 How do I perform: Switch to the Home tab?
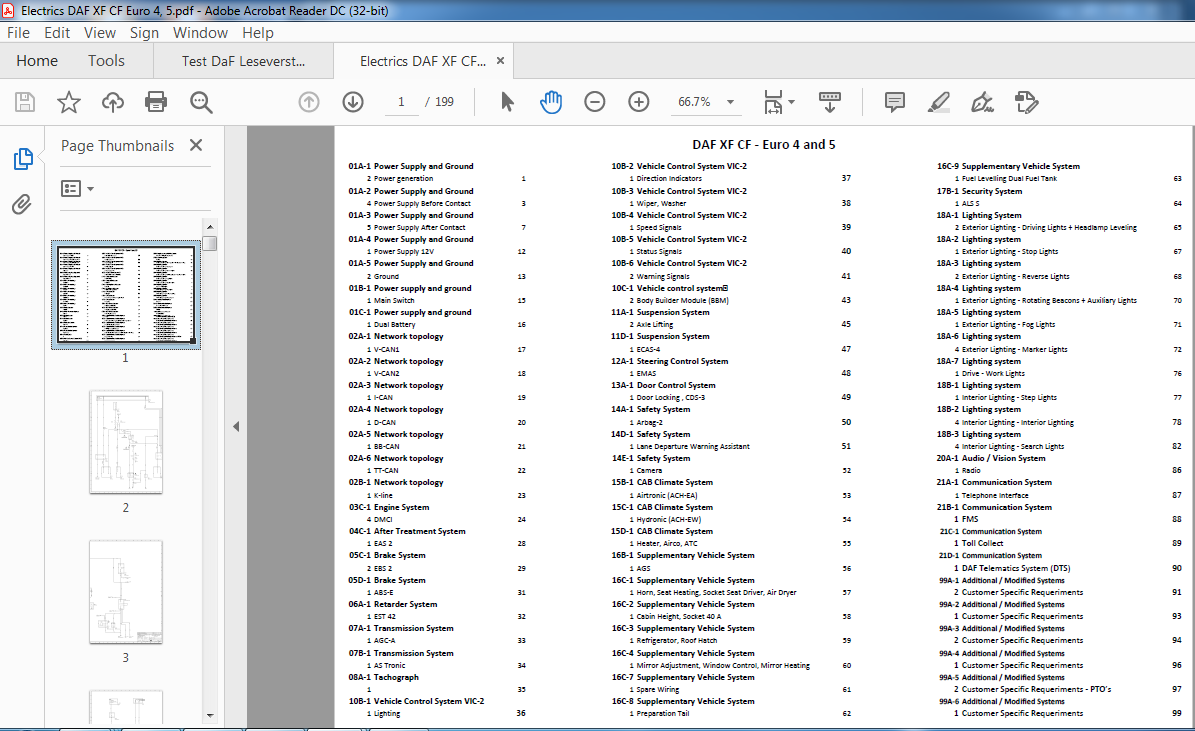(x=37, y=61)
